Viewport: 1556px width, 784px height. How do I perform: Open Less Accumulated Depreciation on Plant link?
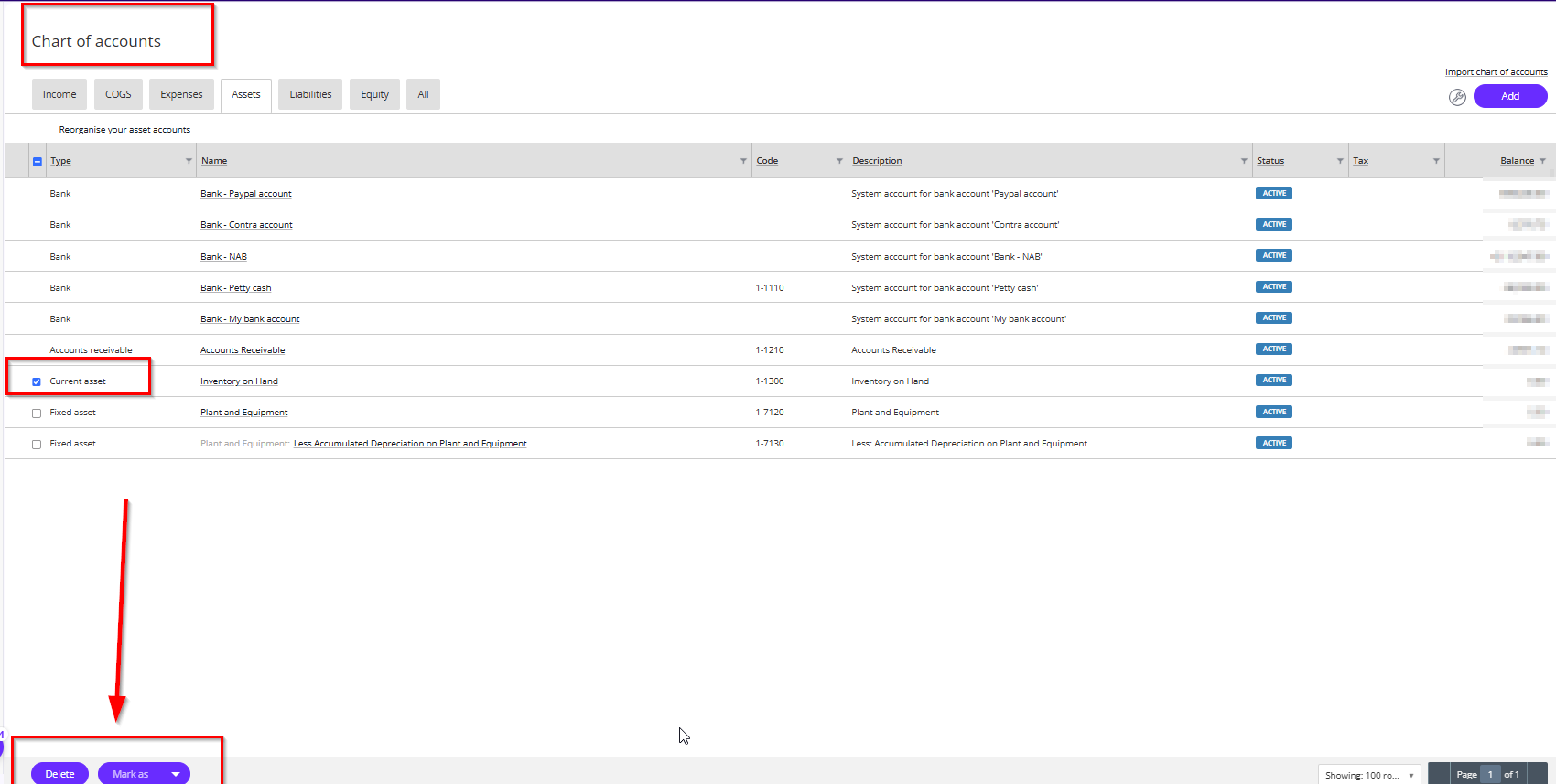(410, 444)
